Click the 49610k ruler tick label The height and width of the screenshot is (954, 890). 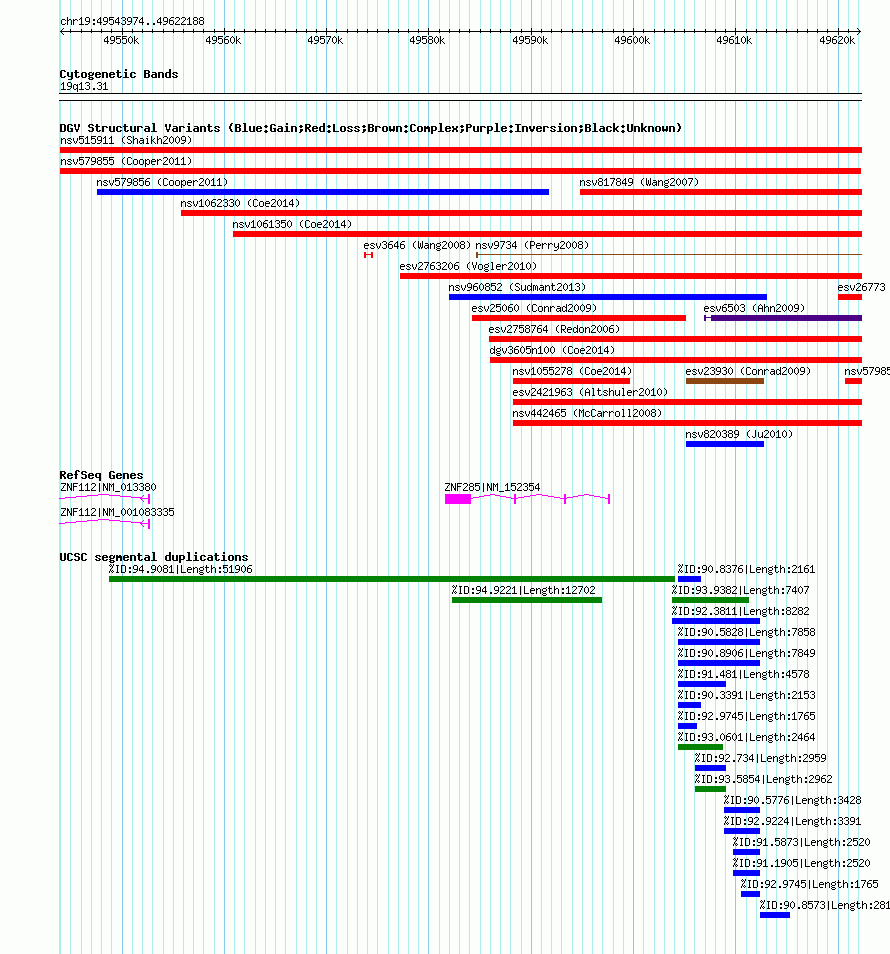[x=734, y=40]
